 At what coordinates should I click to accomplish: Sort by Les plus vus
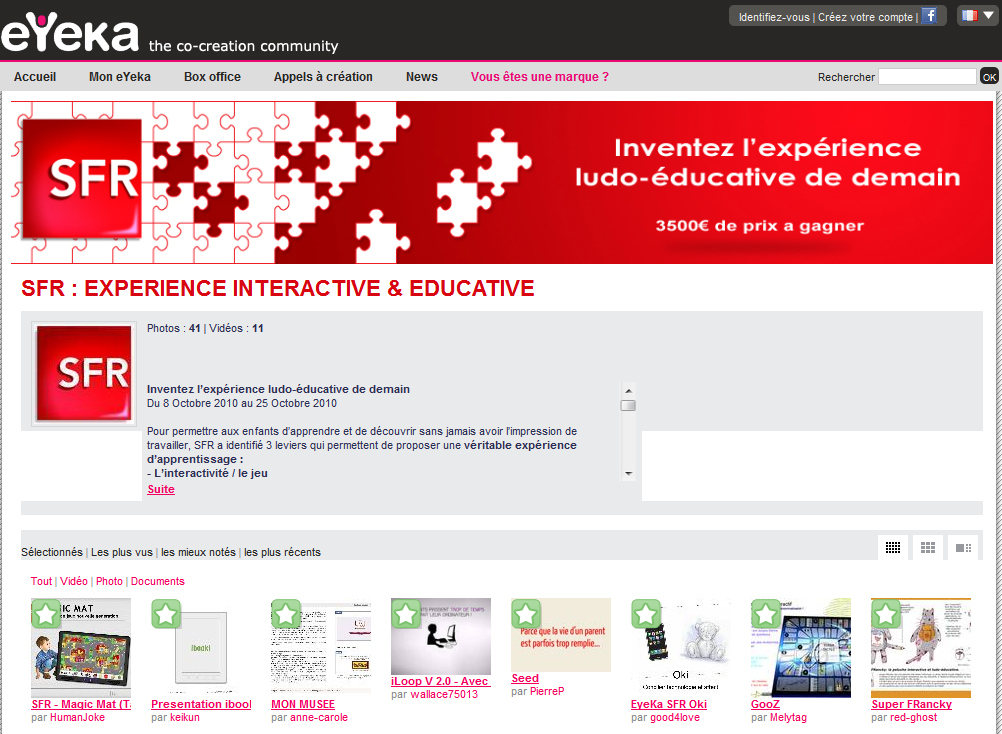pos(121,552)
